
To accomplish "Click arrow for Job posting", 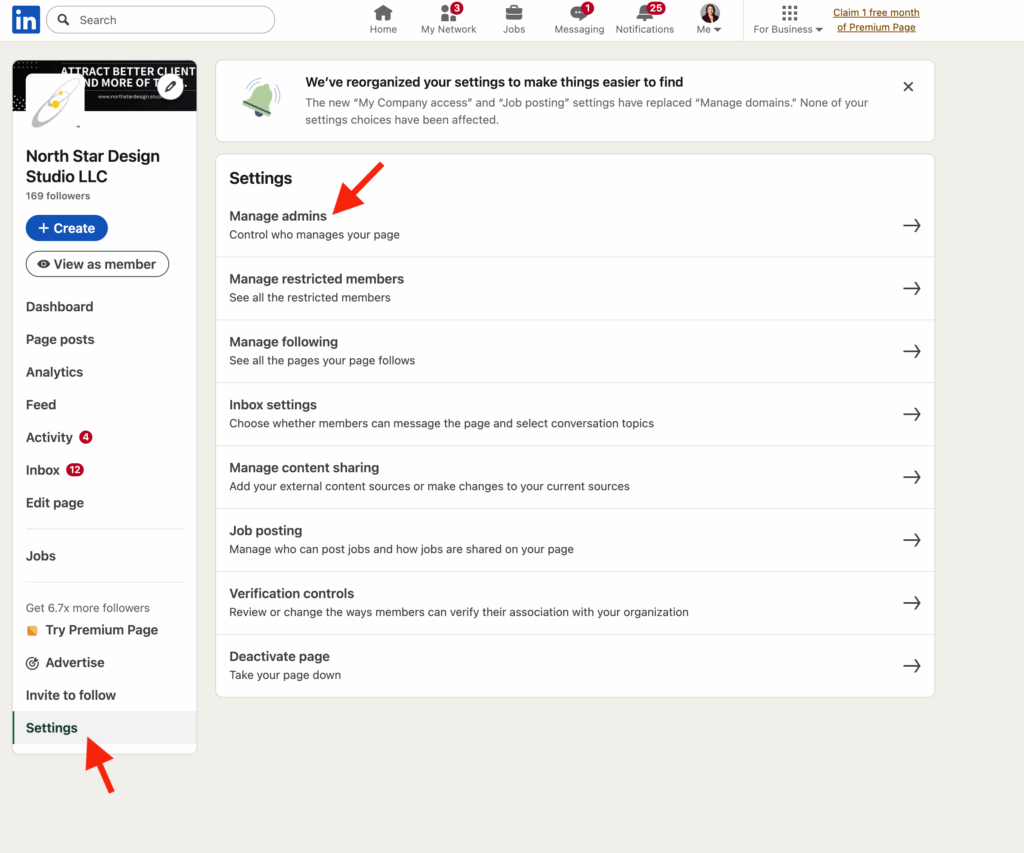I will pyautogui.click(x=912, y=540).
